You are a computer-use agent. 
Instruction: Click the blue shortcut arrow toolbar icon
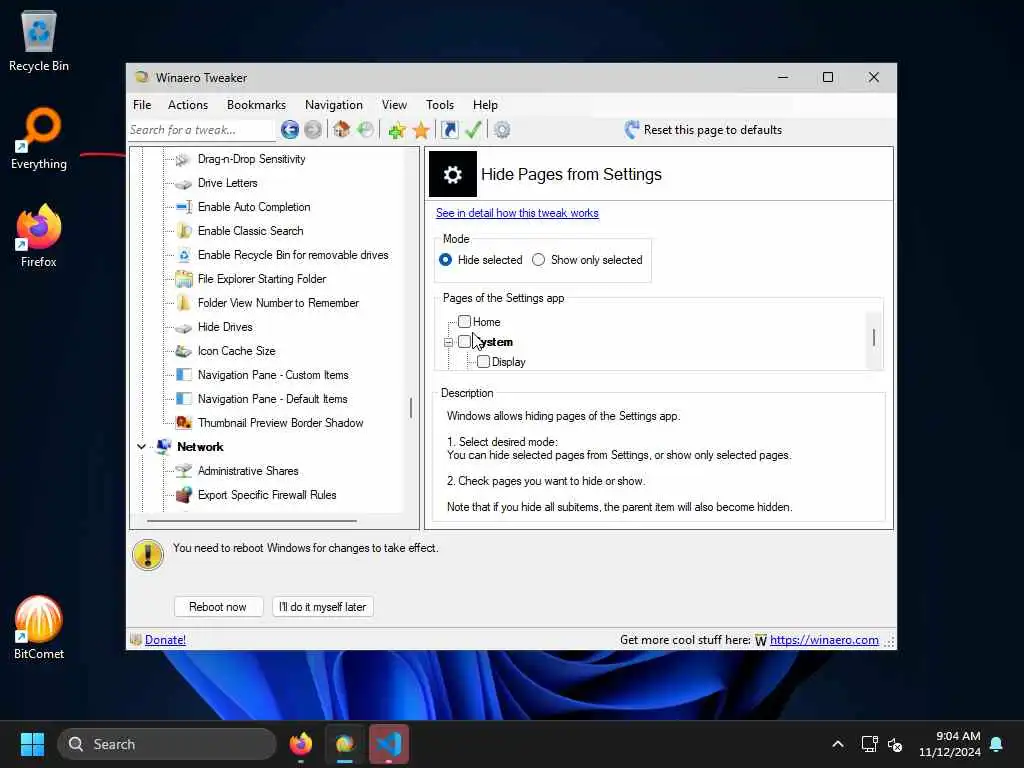(449, 130)
